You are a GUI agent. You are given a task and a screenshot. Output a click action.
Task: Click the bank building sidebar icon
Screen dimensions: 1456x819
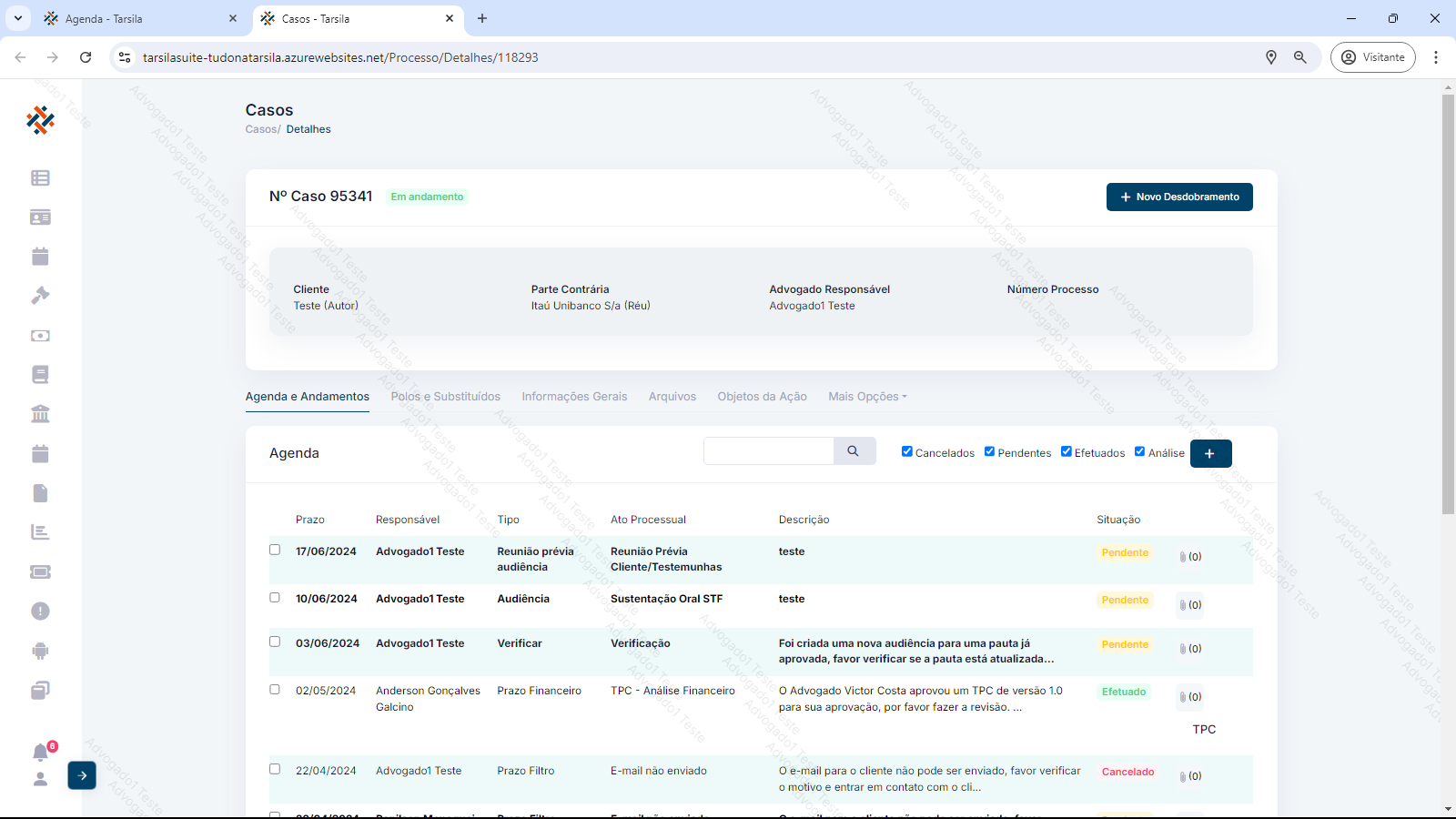pyautogui.click(x=40, y=414)
